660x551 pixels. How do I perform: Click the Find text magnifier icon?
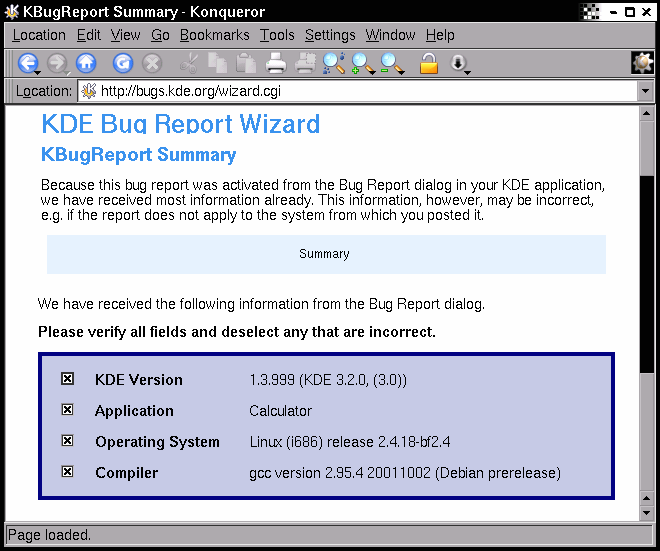coord(333,64)
